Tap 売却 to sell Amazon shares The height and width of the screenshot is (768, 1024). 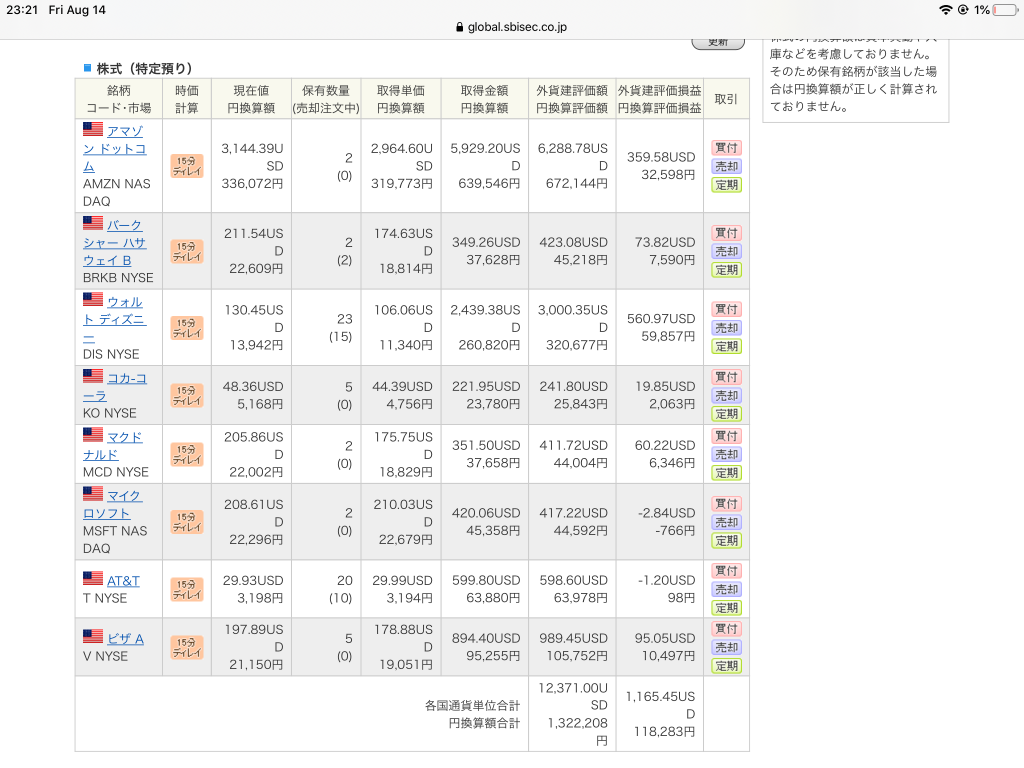click(x=726, y=166)
